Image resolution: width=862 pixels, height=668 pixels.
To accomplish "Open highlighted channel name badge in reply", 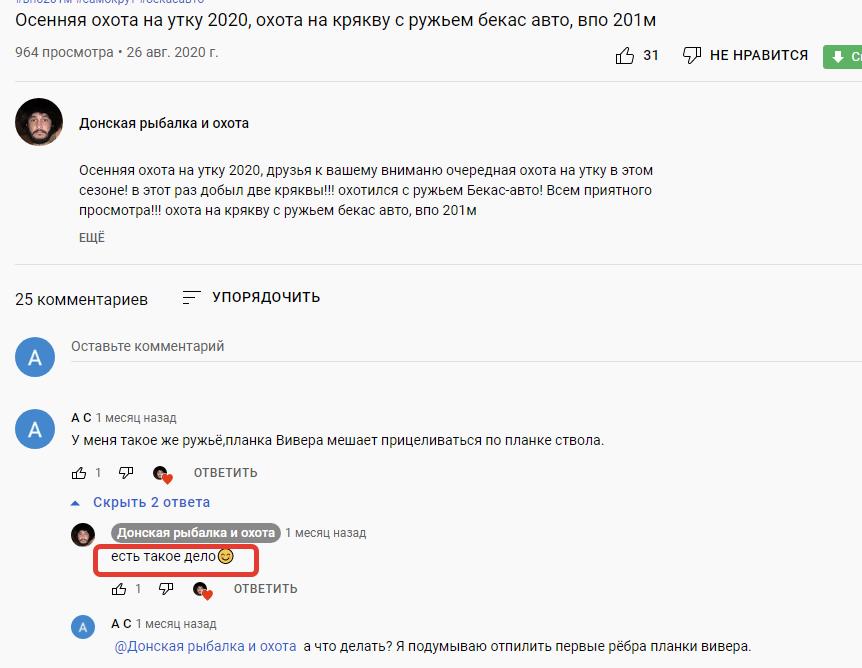I will tap(196, 533).
